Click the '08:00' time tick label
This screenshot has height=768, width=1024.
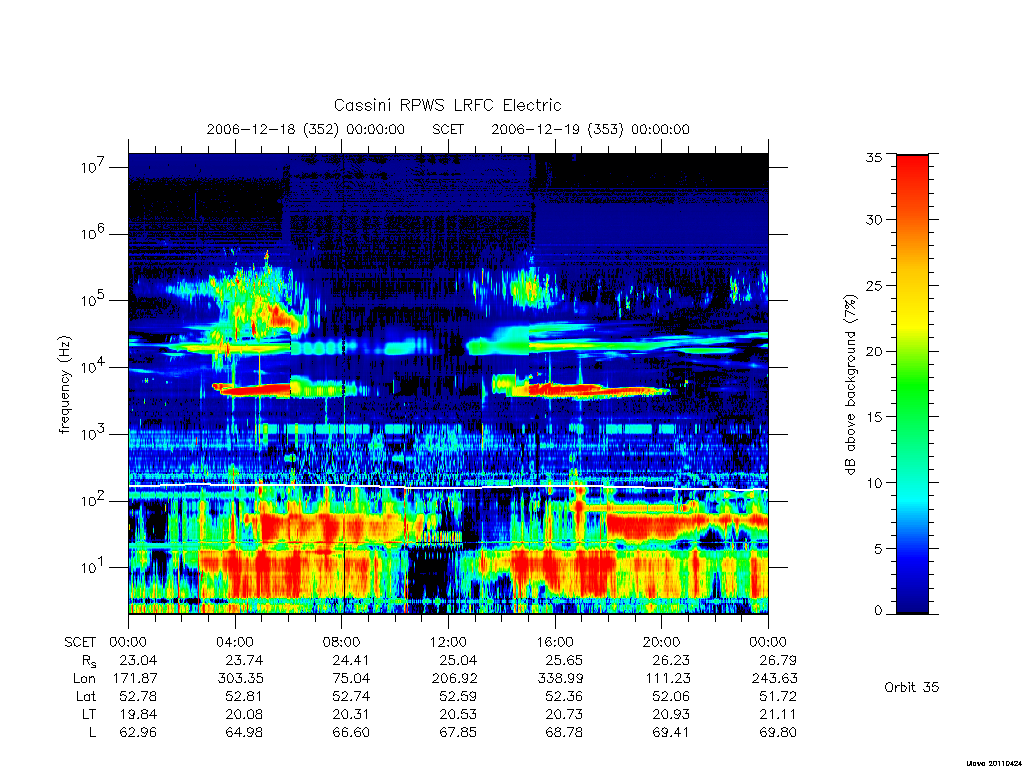[x=342, y=642]
